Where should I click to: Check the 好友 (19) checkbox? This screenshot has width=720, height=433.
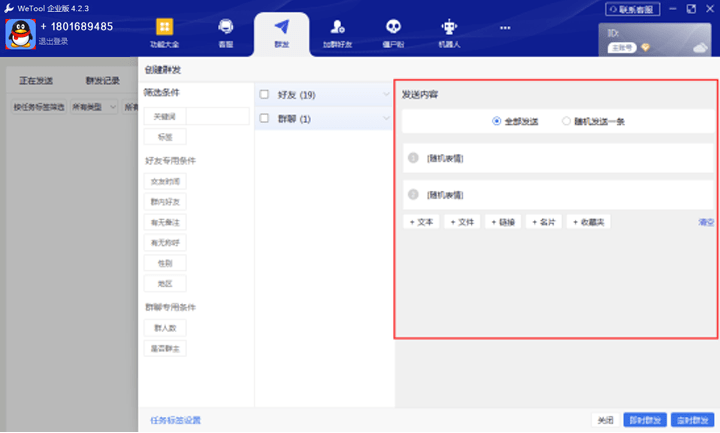coord(264,94)
